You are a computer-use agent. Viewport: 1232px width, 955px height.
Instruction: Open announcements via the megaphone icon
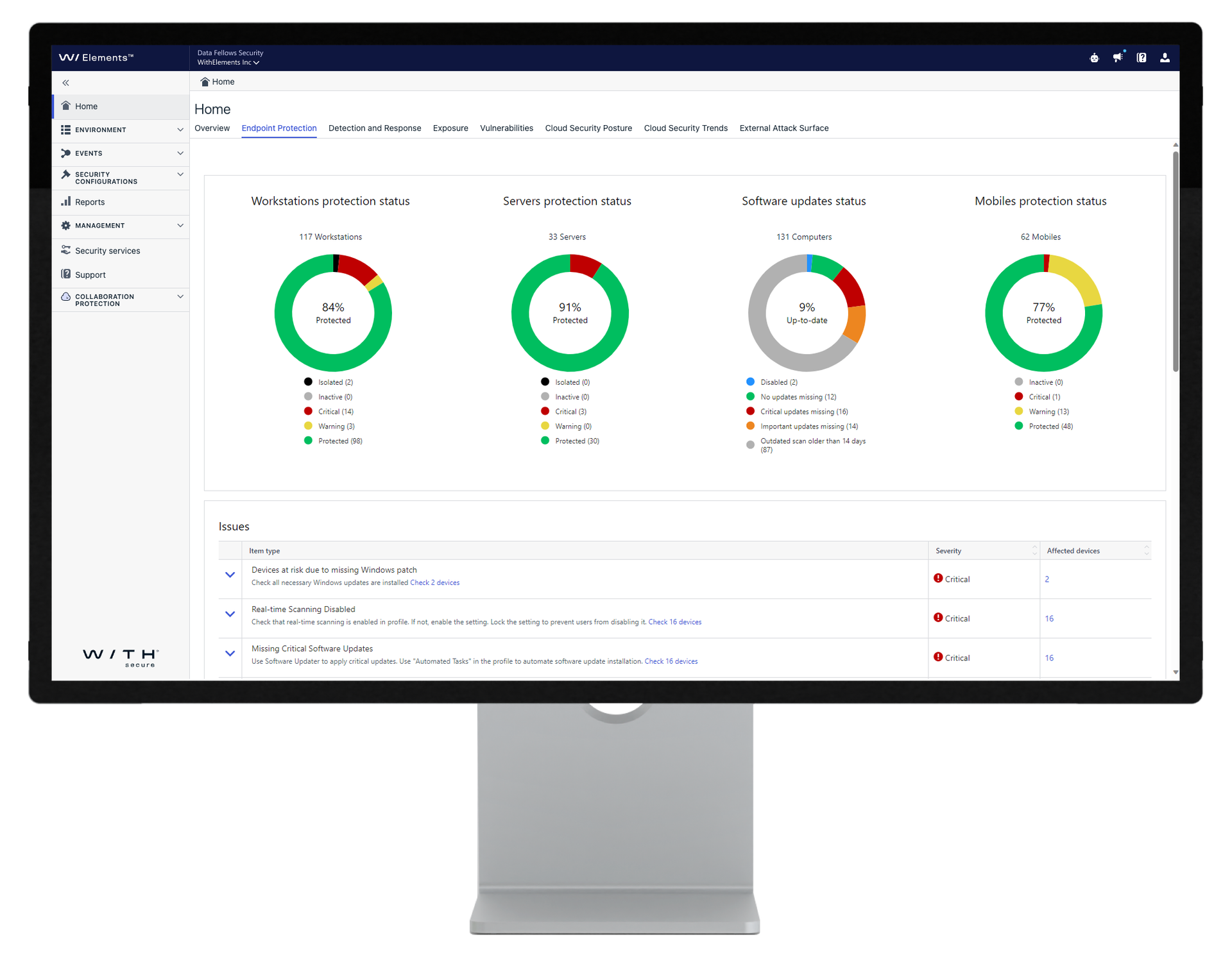(x=1118, y=58)
